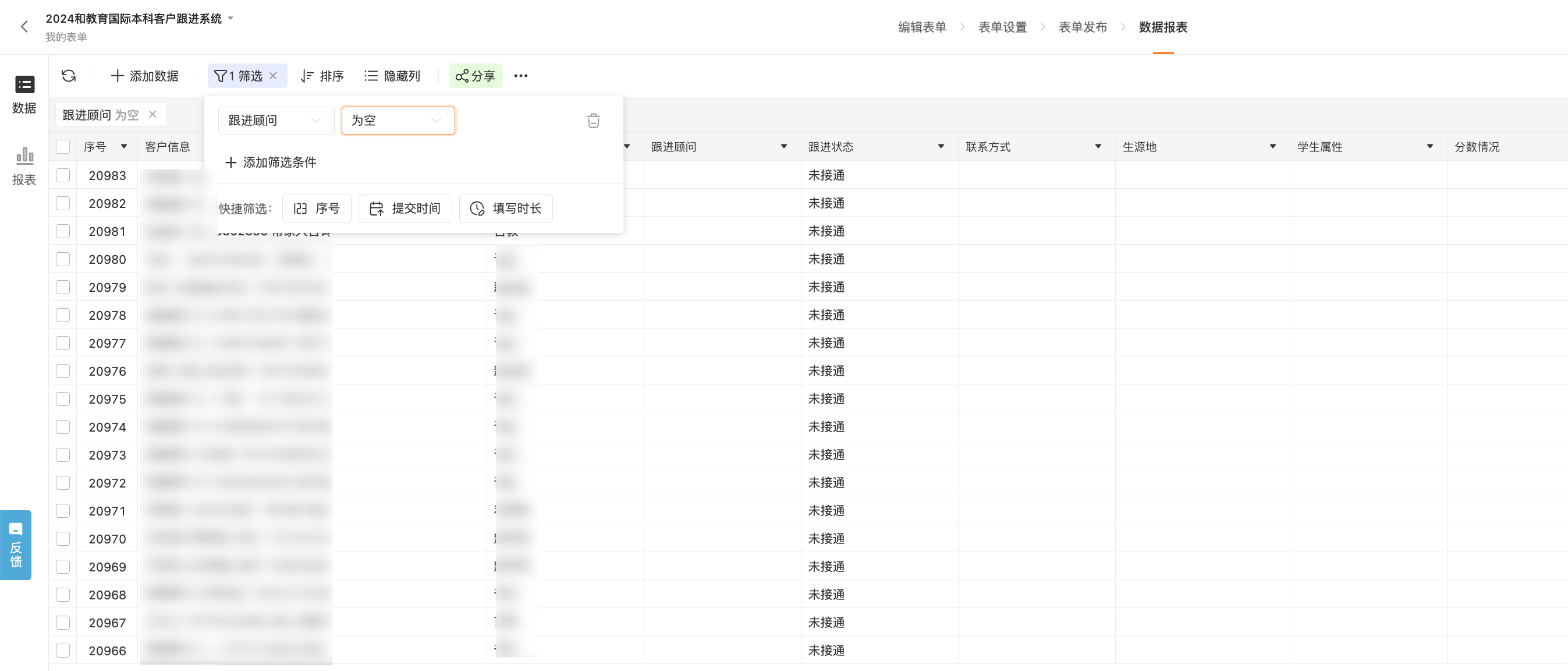Viewport: 1568px width, 671px height.
Task: Click the 序号 cell 20974
Action: 107,428
